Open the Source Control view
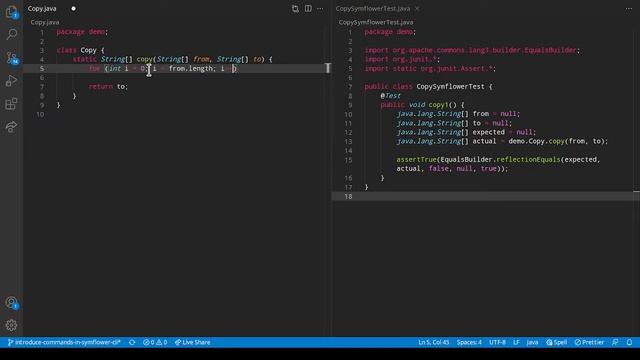The width and height of the screenshot is (640, 360). click(x=11, y=58)
